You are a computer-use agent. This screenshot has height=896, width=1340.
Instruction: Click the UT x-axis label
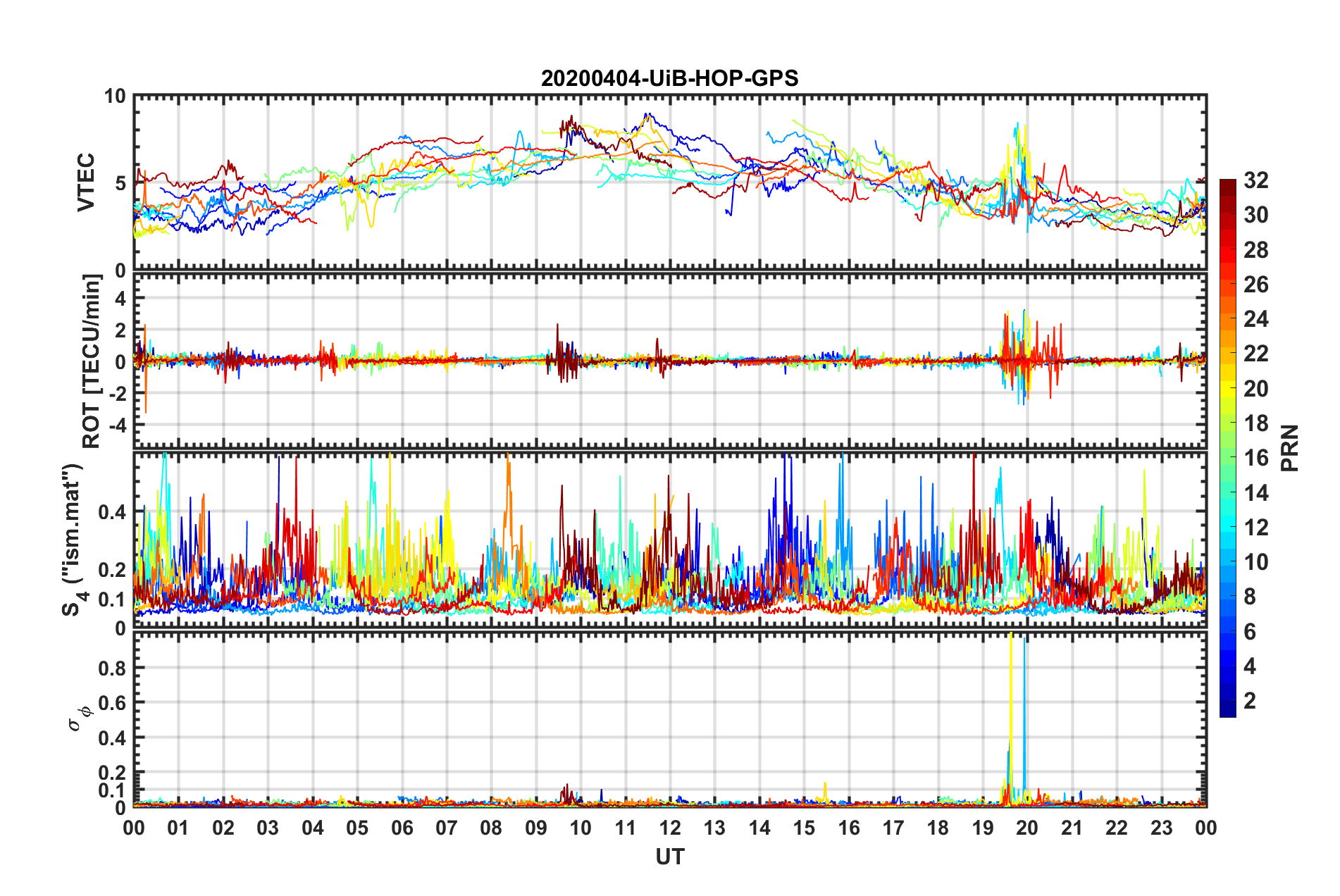(669, 857)
